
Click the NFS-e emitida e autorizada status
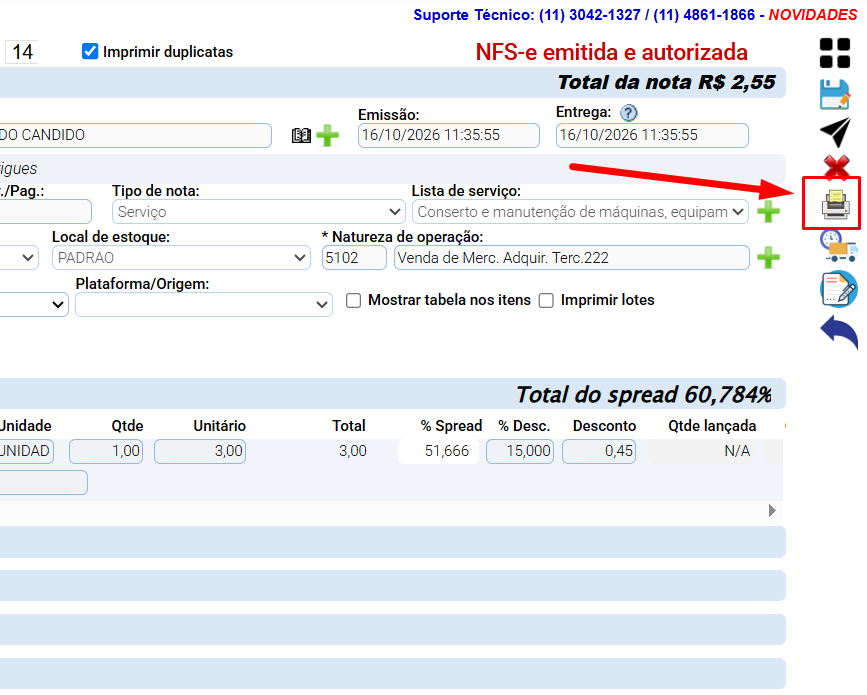(x=612, y=52)
